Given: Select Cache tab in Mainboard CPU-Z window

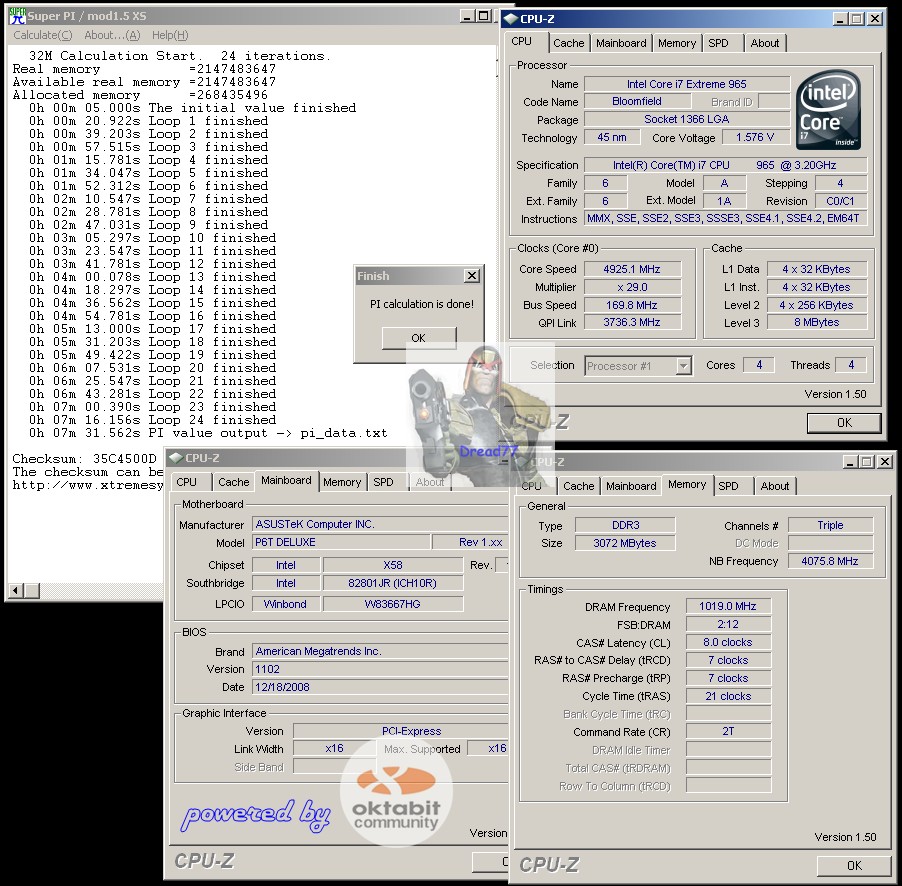Looking at the screenshot, I should [x=234, y=482].
